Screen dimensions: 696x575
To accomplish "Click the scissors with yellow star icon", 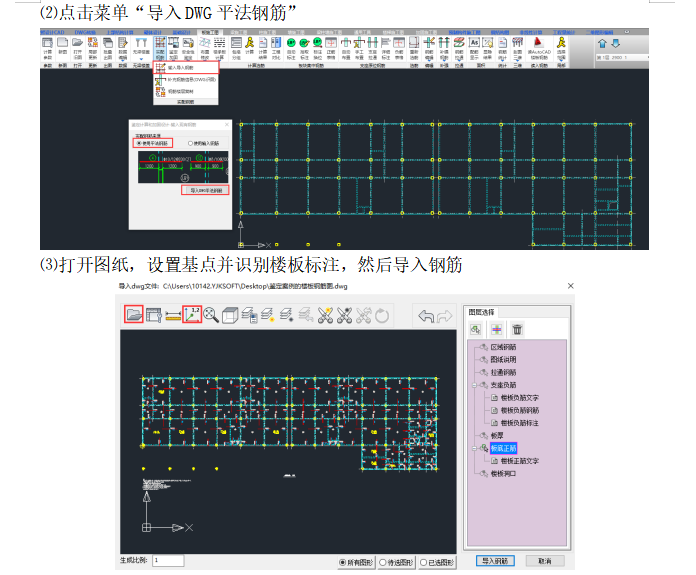I will pyautogui.click(x=325, y=315).
